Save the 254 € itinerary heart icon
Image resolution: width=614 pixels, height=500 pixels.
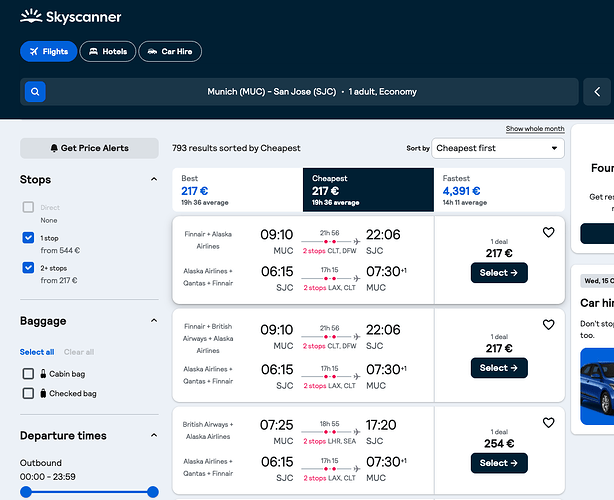548,423
